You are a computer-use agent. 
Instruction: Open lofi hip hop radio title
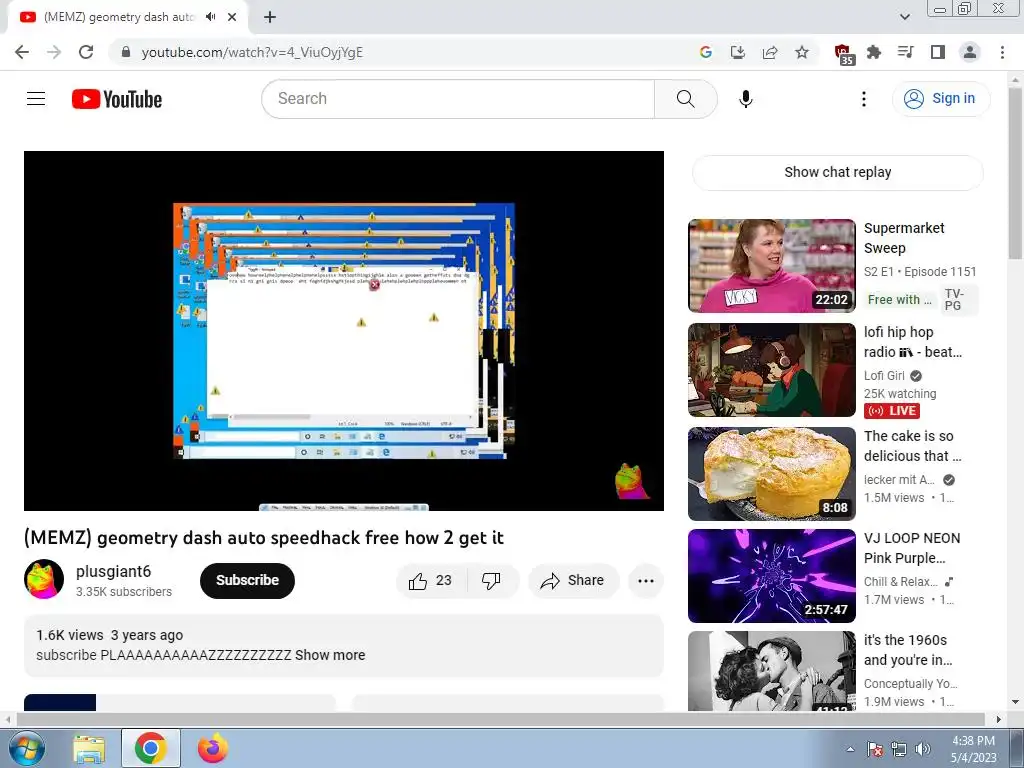tap(912, 342)
